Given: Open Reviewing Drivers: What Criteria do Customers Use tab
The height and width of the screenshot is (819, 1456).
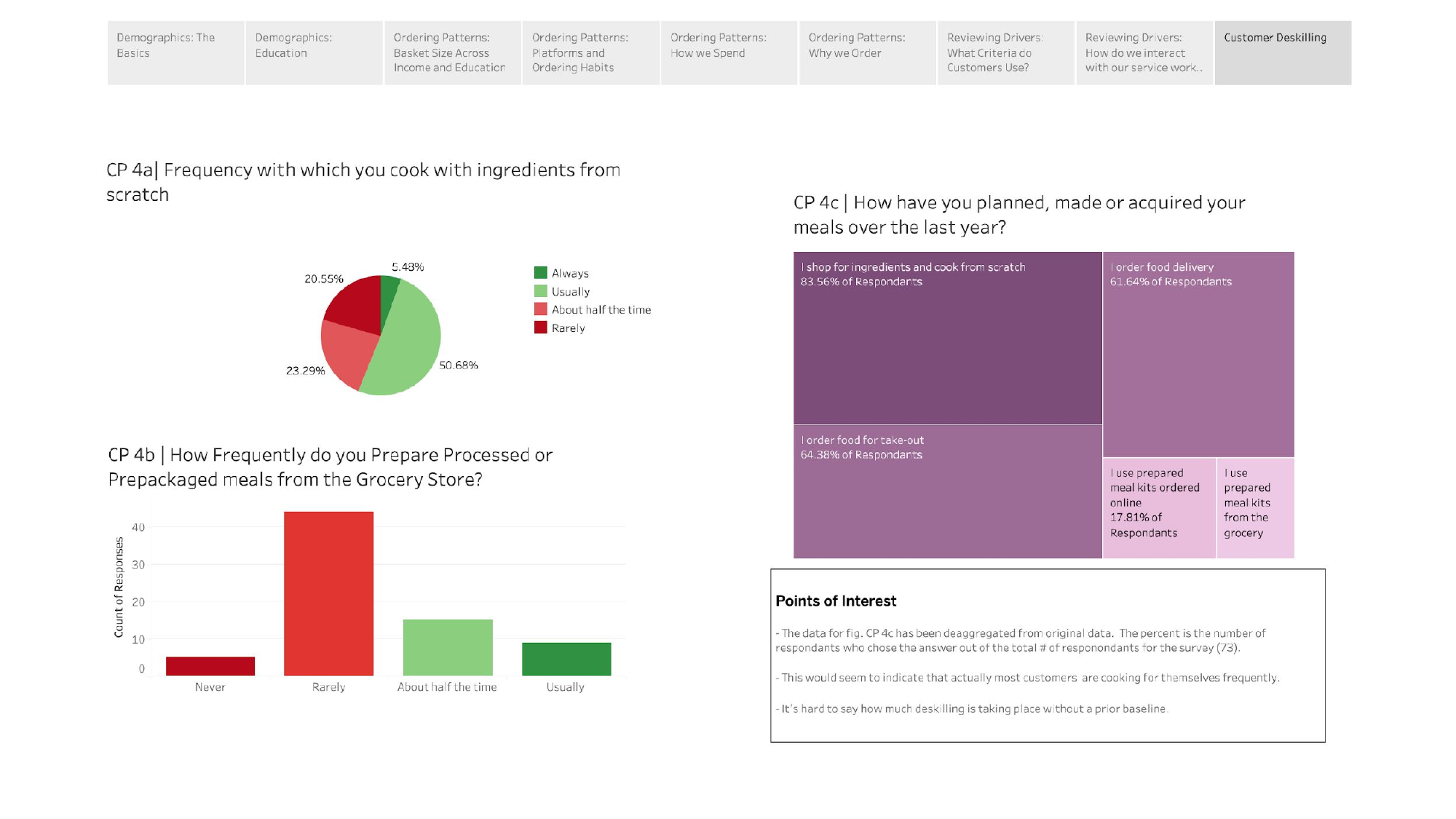Looking at the screenshot, I should (x=1005, y=52).
